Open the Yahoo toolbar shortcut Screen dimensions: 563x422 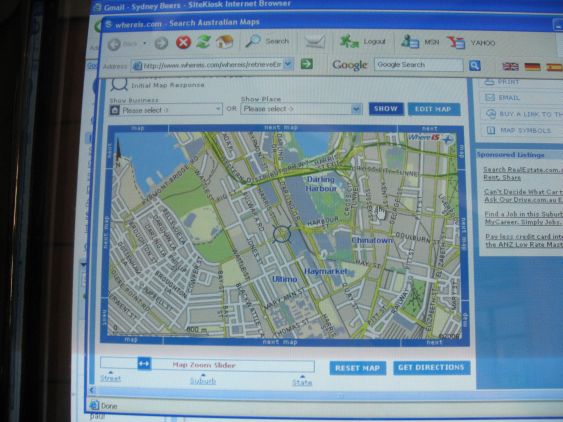[456, 42]
